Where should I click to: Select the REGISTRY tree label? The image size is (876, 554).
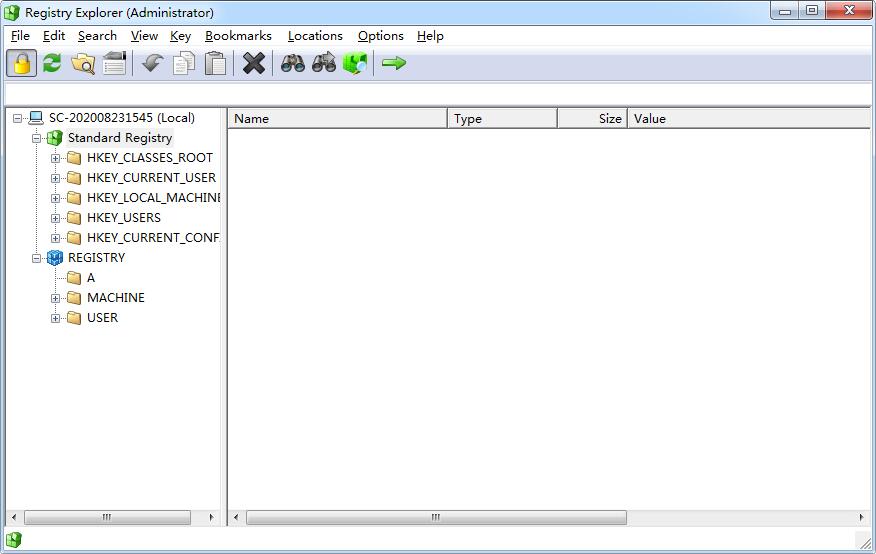97,257
